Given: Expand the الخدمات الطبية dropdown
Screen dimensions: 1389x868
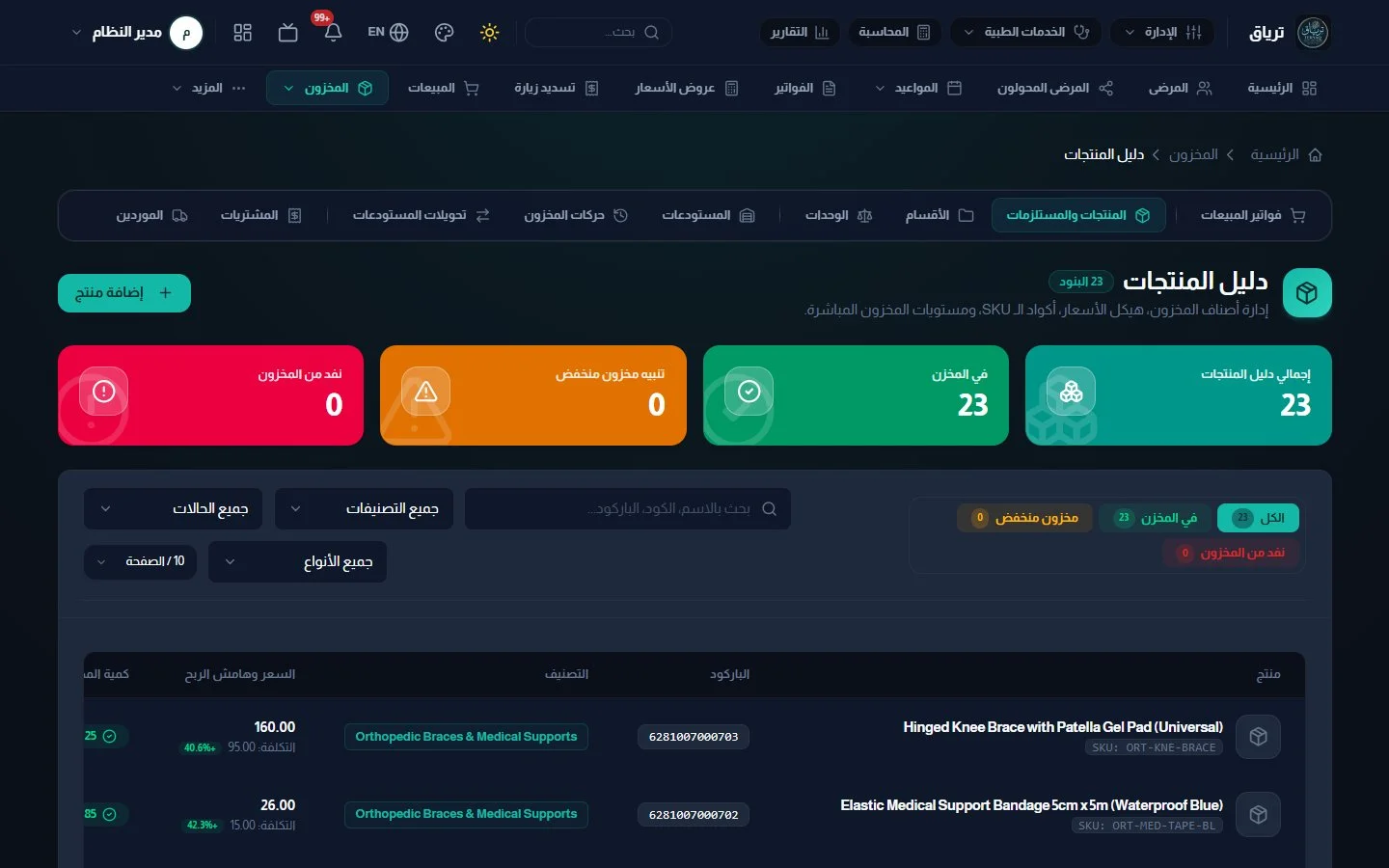Looking at the screenshot, I should tap(1026, 33).
